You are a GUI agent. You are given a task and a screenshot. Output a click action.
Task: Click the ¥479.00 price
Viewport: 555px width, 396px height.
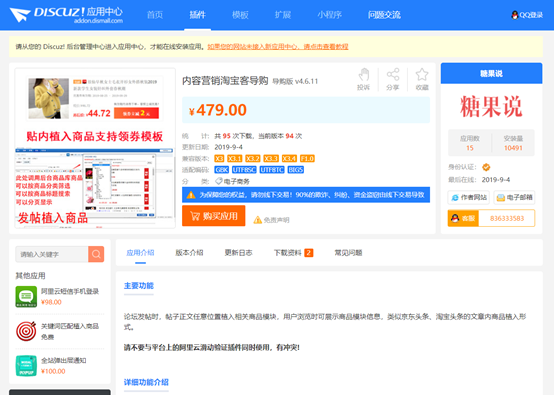[218, 110]
